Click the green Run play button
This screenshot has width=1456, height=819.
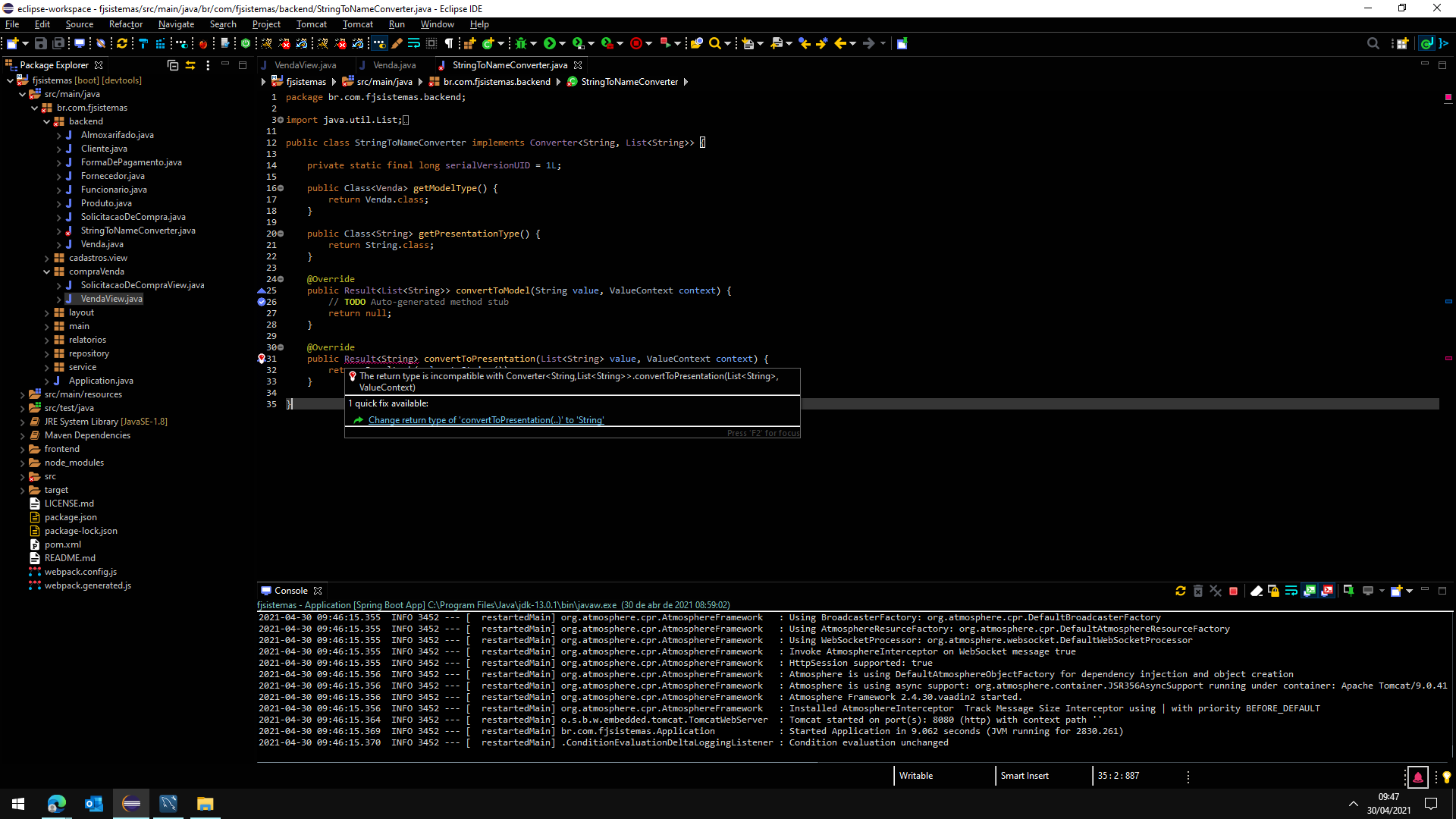[x=550, y=44]
